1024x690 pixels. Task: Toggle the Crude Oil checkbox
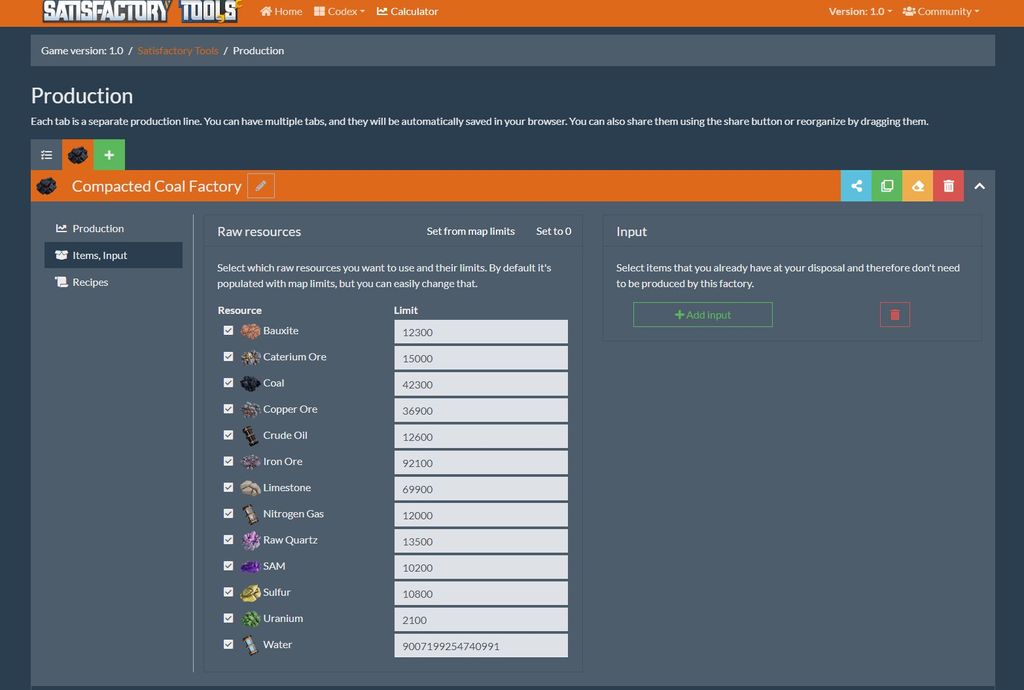click(228, 435)
